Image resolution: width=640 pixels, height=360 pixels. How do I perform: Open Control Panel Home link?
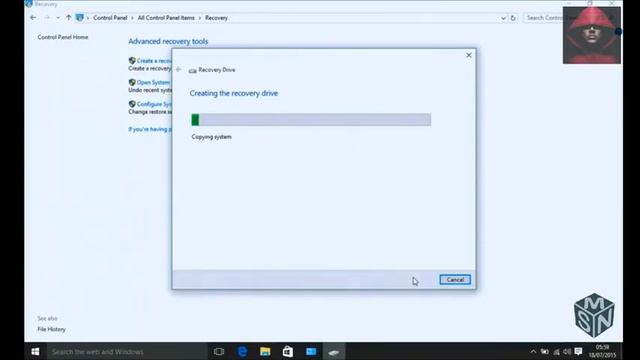[63, 37]
